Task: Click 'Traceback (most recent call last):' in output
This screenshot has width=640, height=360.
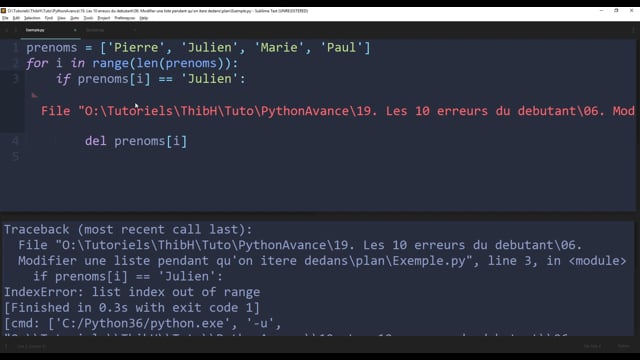Action: pyautogui.click(x=128, y=229)
